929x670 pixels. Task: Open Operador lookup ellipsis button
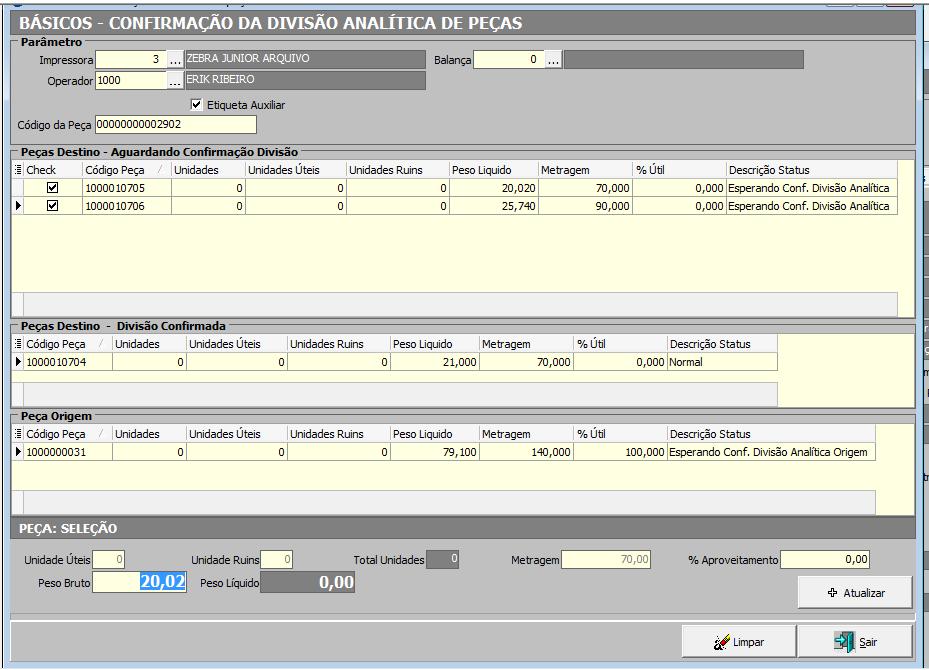pyautogui.click(x=175, y=81)
